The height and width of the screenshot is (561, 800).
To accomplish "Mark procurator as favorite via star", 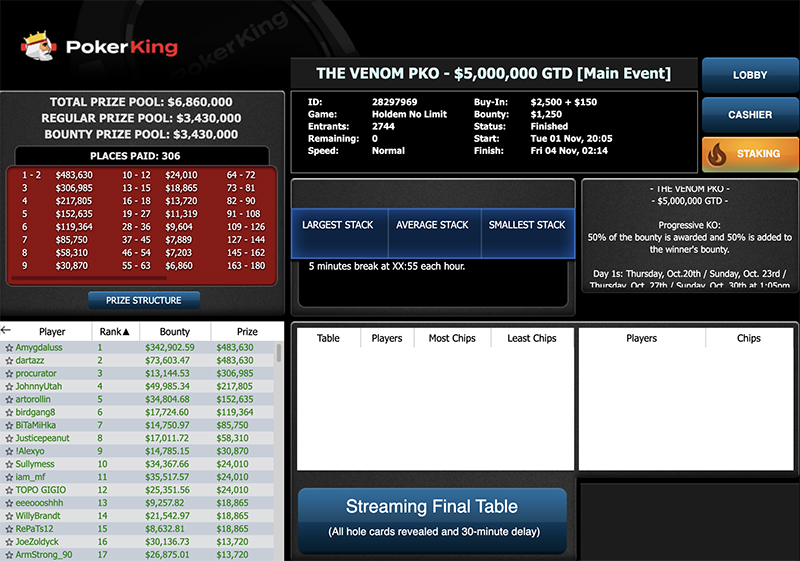I will tap(9, 373).
